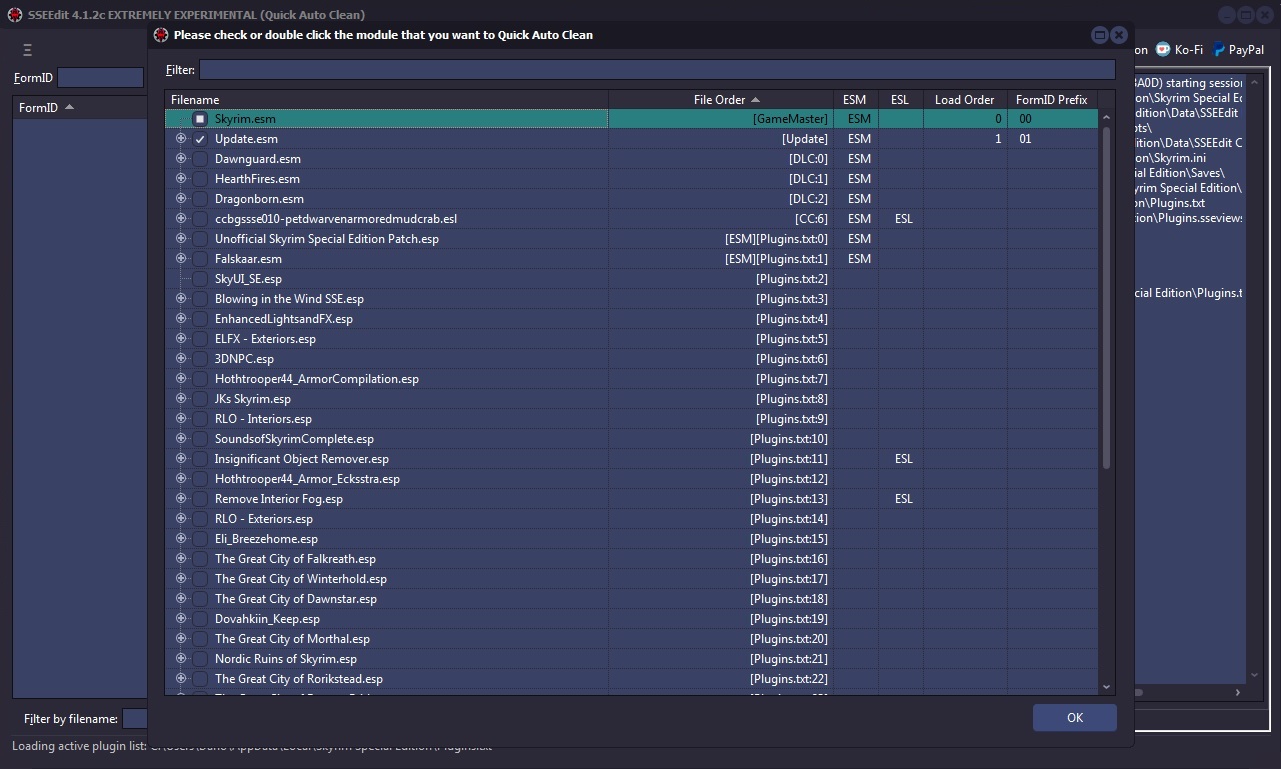Open the Ko-Fi donation link
Viewport: 1281px width, 769px height.
point(1180,49)
